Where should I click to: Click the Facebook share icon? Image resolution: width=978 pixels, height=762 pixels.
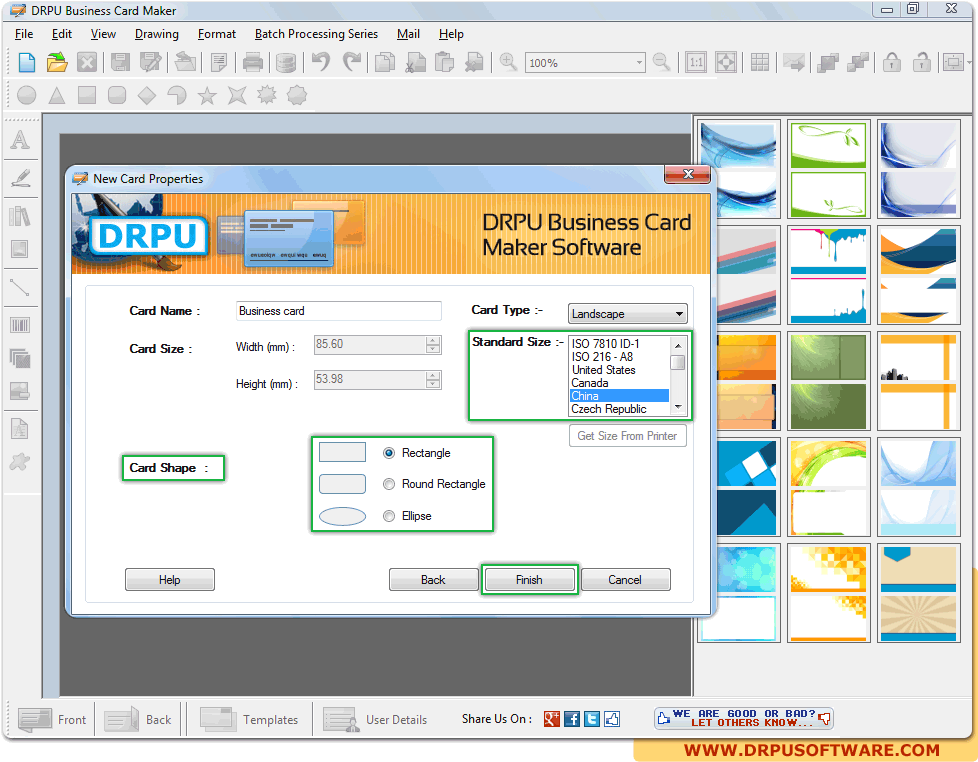[x=572, y=719]
